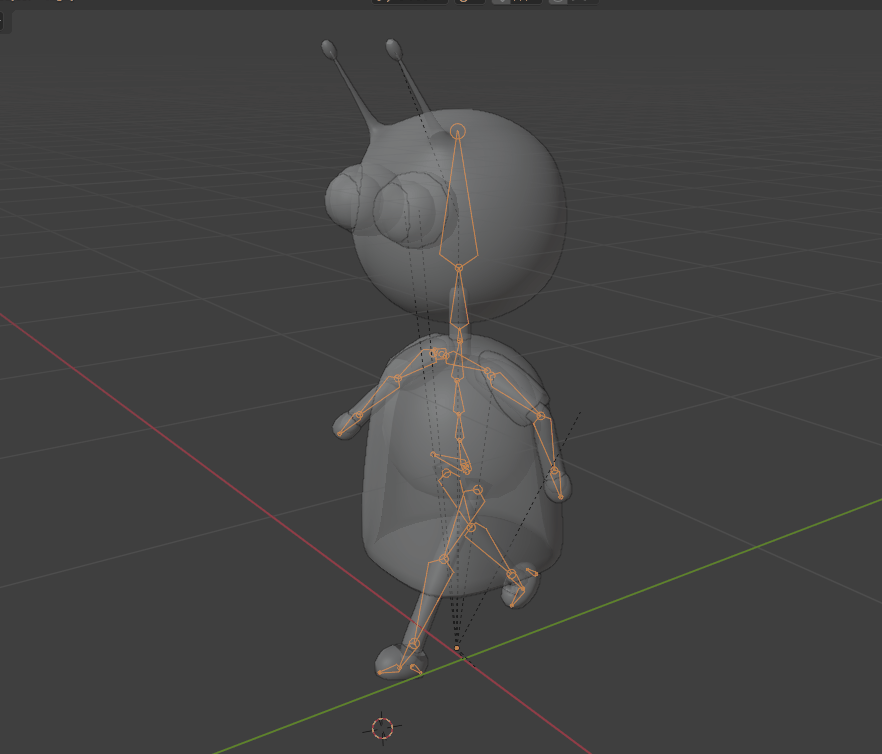Click the raised foot of the character
This screenshot has height=754, width=882.
coord(521,586)
